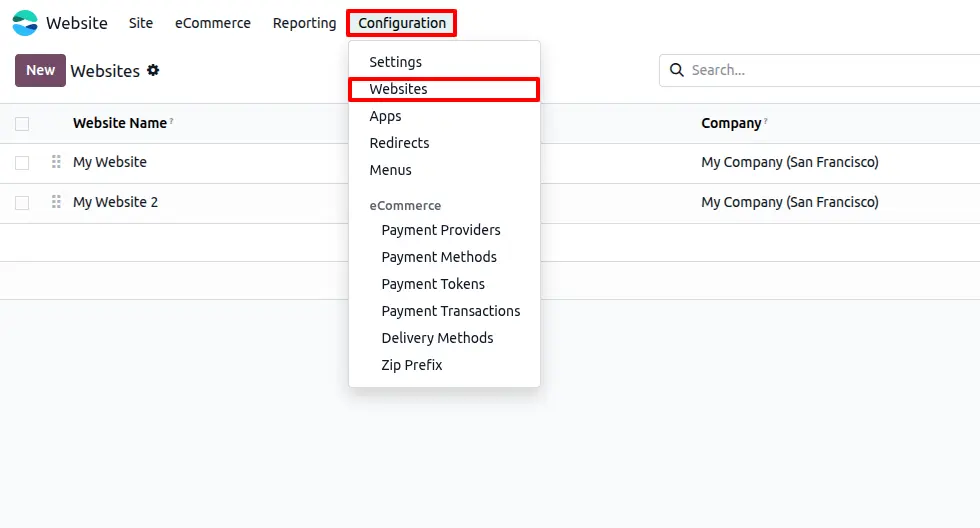Click the New button
Screen dimensions: 980x528
[40, 70]
